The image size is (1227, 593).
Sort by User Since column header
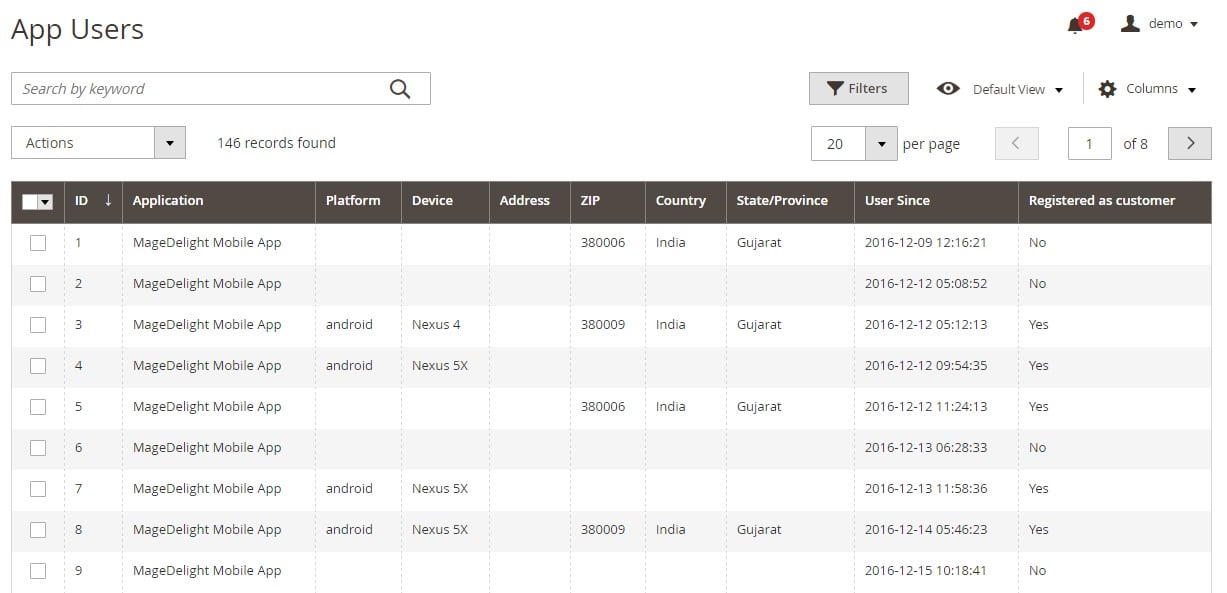click(897, 200)
